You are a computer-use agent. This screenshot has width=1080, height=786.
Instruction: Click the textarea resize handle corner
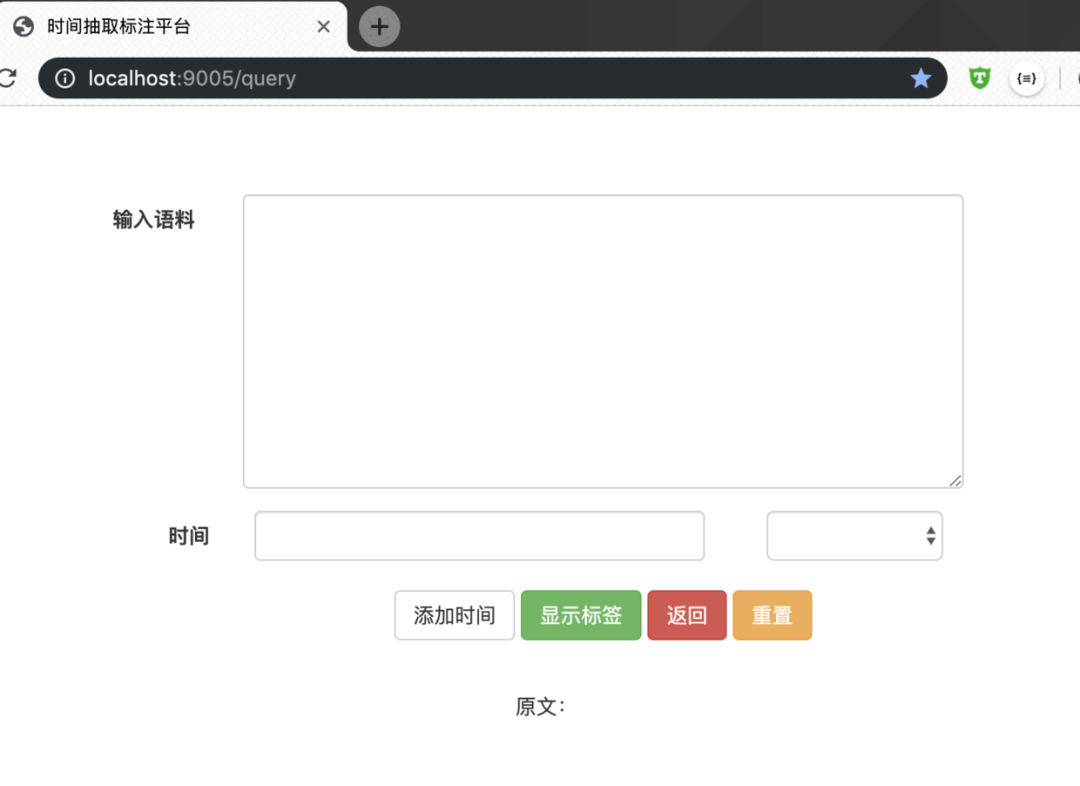coord(955,480)
